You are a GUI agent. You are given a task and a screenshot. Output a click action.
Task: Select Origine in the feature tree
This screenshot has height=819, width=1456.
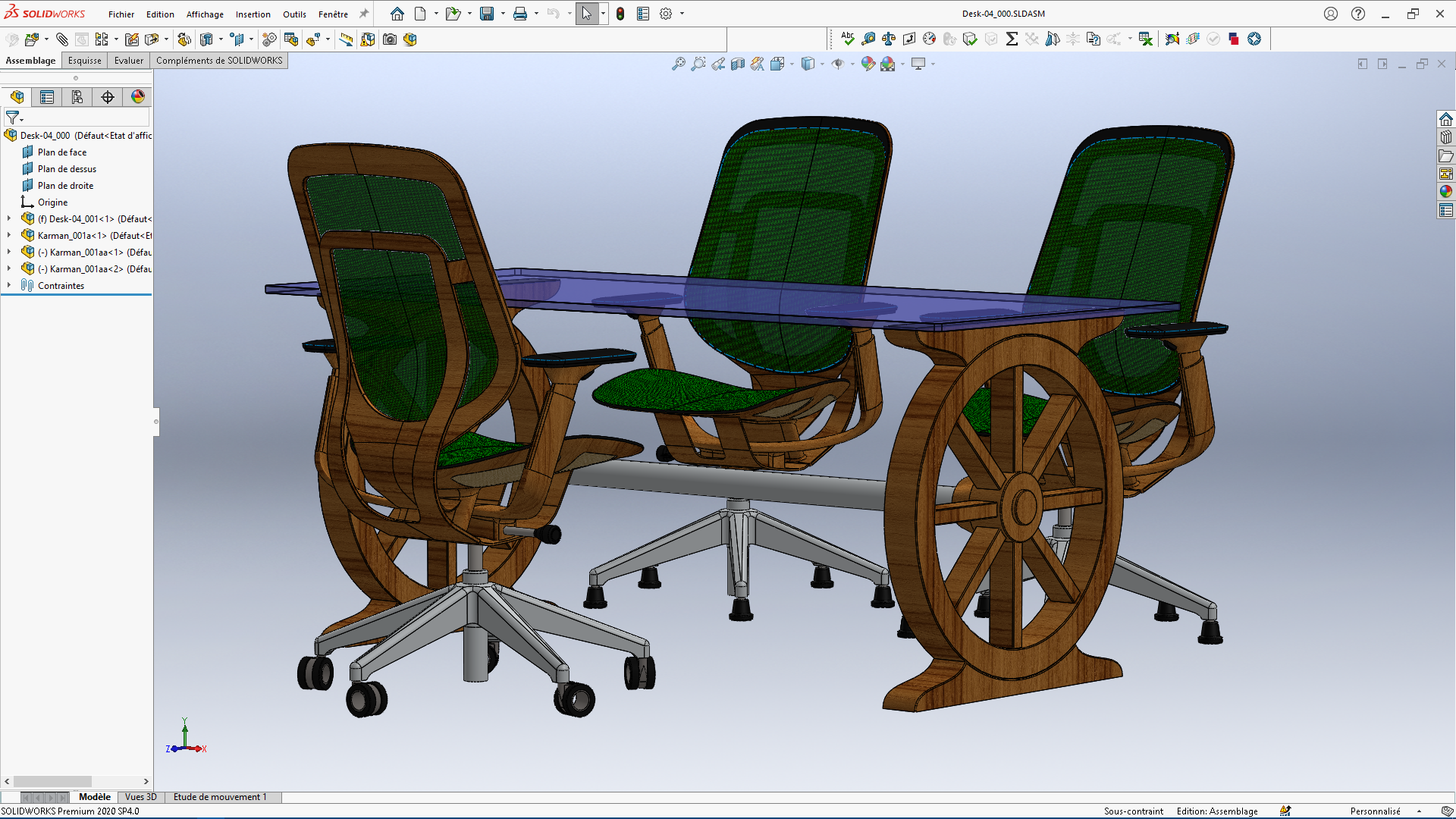(52, 202)
